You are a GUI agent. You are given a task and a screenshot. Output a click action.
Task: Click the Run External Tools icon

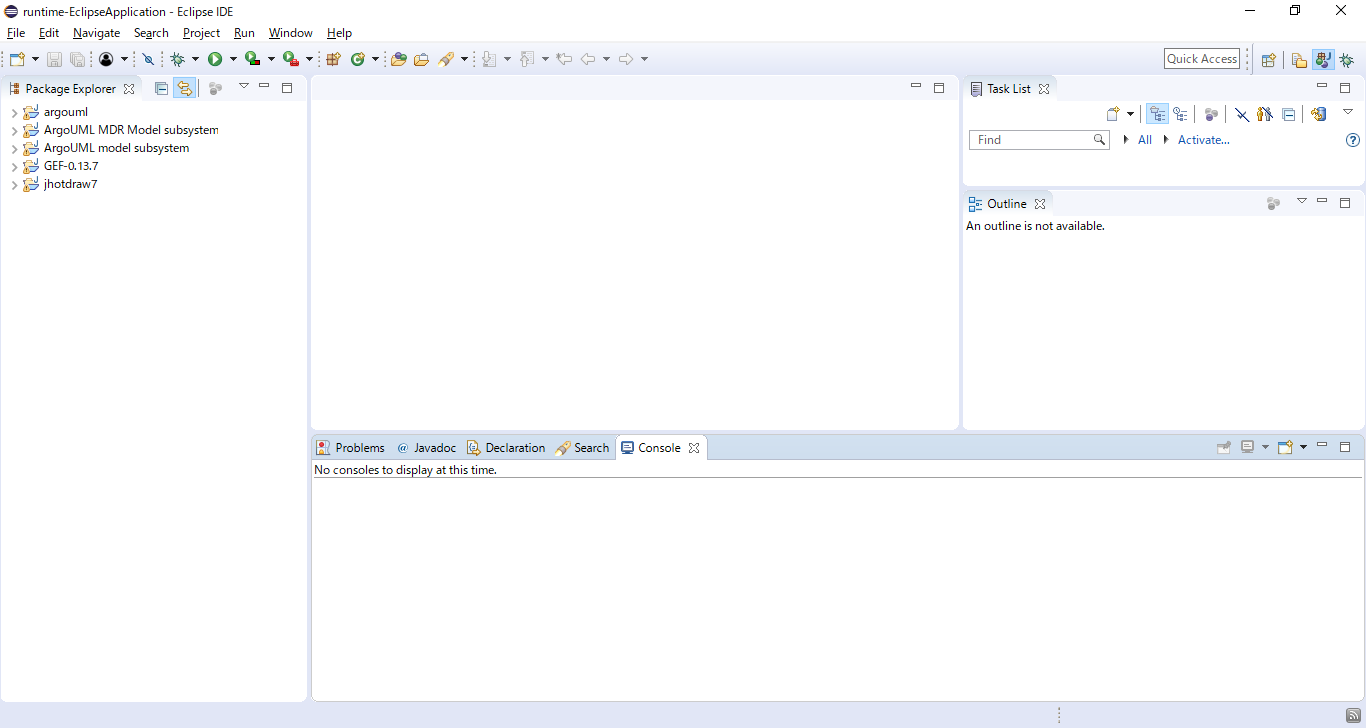pyautogui.click(x=290, y=59)
